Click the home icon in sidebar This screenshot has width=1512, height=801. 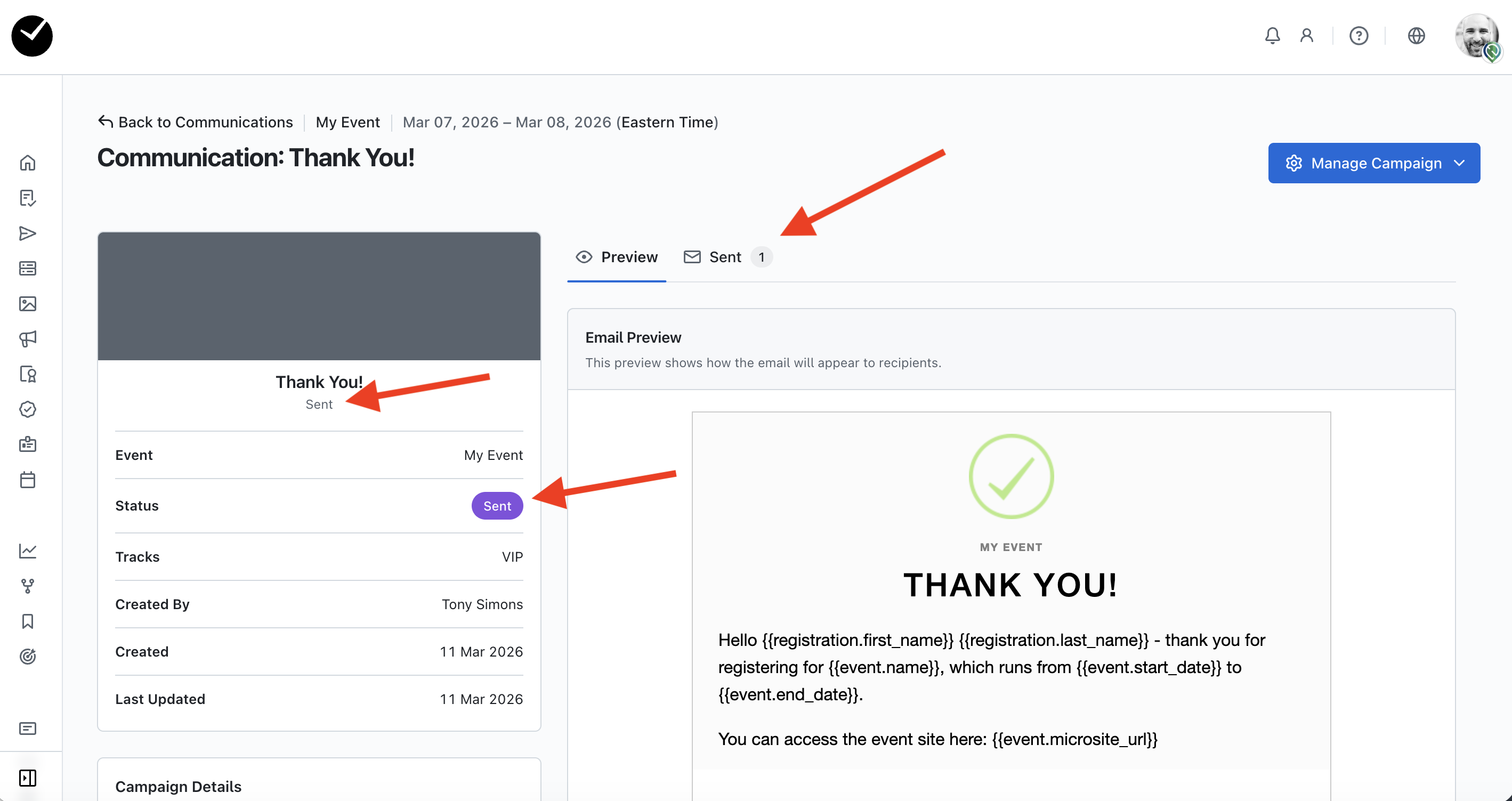(x=28, y=163)
